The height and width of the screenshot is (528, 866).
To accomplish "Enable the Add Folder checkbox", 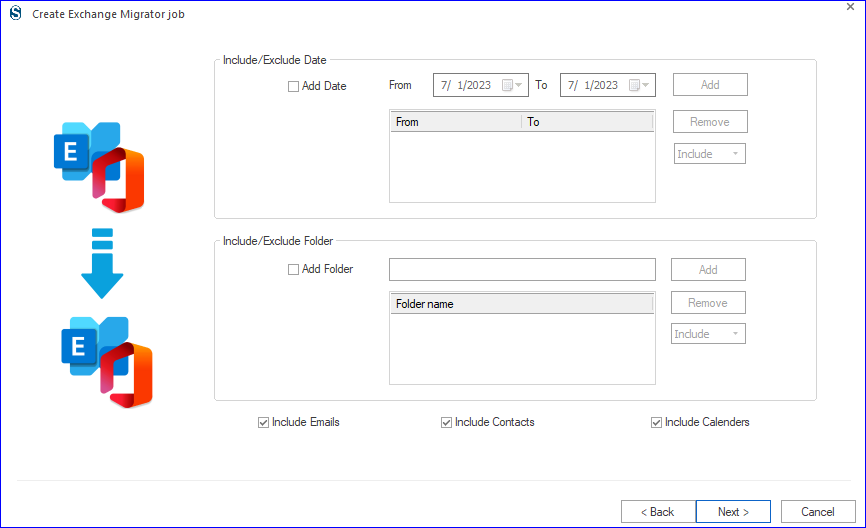I will point(293,269).
